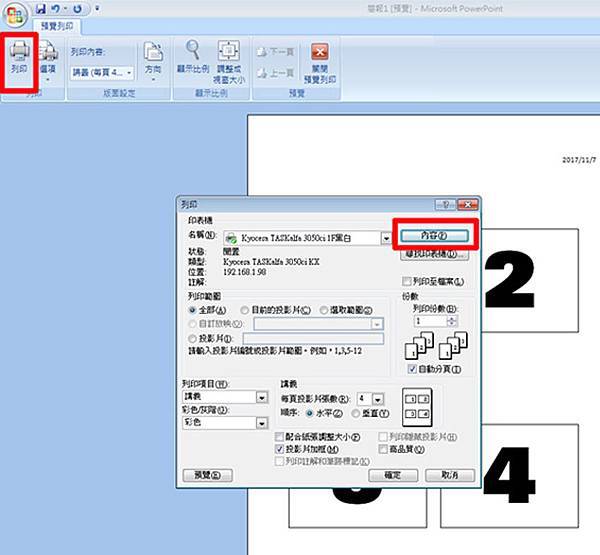Click the 尋找印表機 button
Viewport: 600px width, 555px height.
tap(434, 254)
